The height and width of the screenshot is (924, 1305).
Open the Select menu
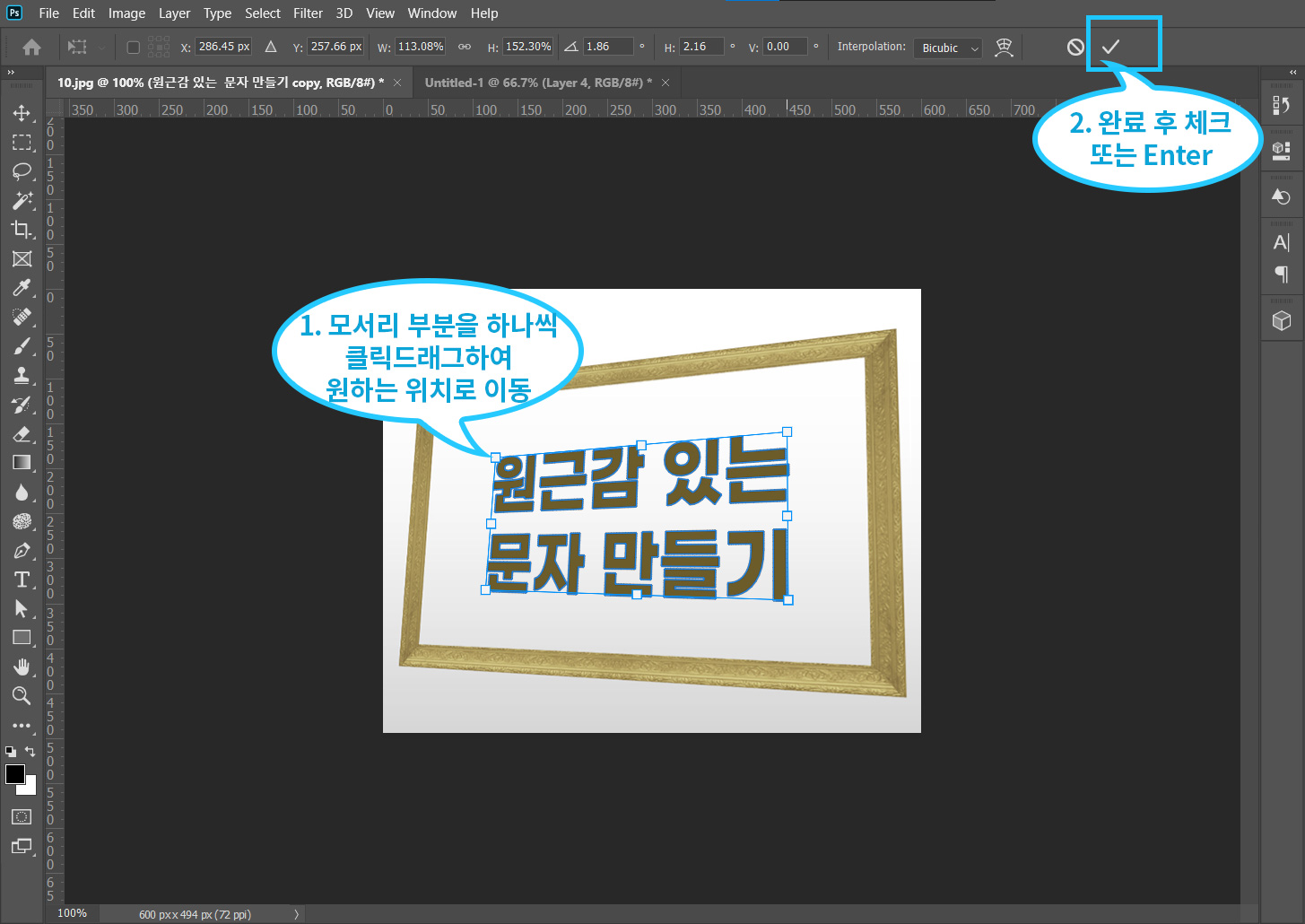click(263, 13)
